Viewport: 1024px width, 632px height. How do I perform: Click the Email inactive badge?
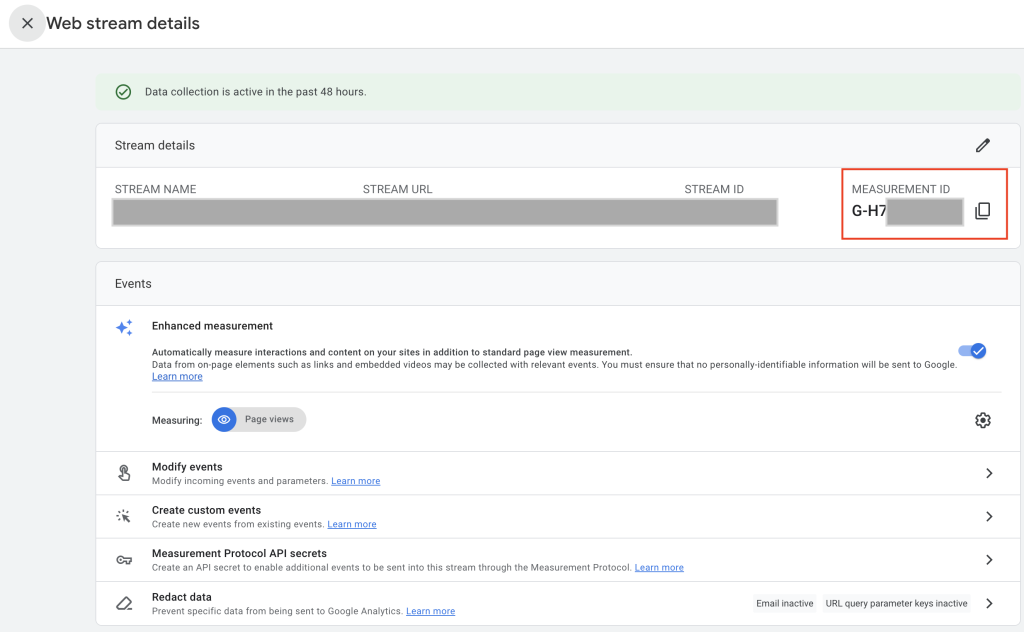pyautogui.click(x=784, y=603)
